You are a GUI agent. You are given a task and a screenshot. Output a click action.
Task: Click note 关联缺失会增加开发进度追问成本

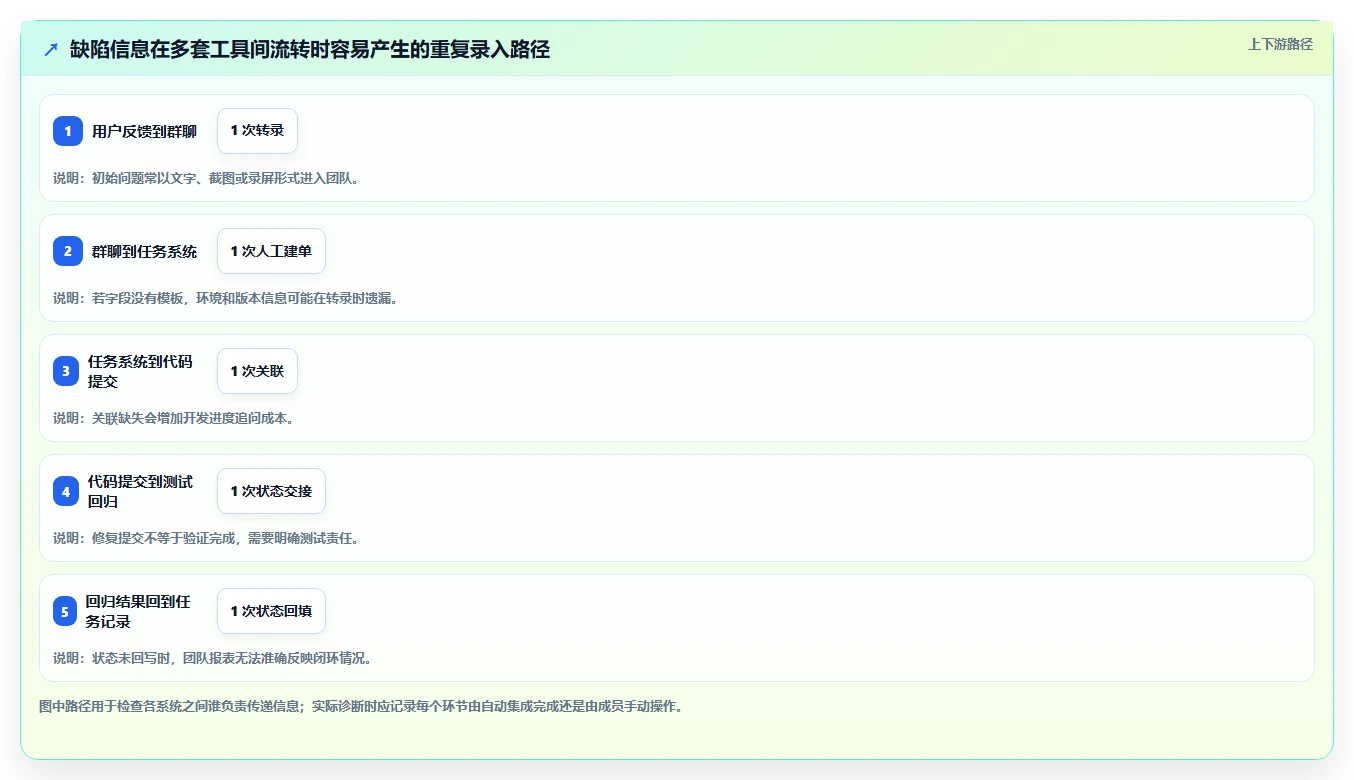[x=193, y=418]
